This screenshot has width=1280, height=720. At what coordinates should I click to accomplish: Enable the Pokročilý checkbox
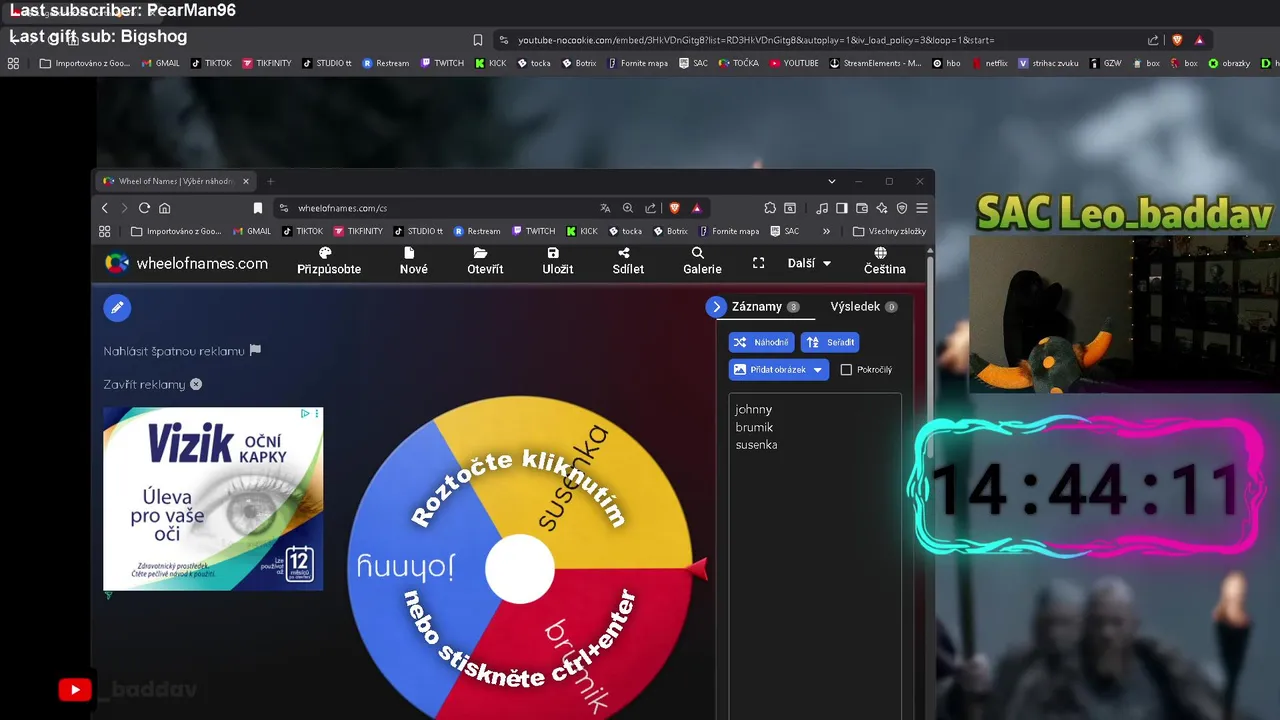pos(846,370)
